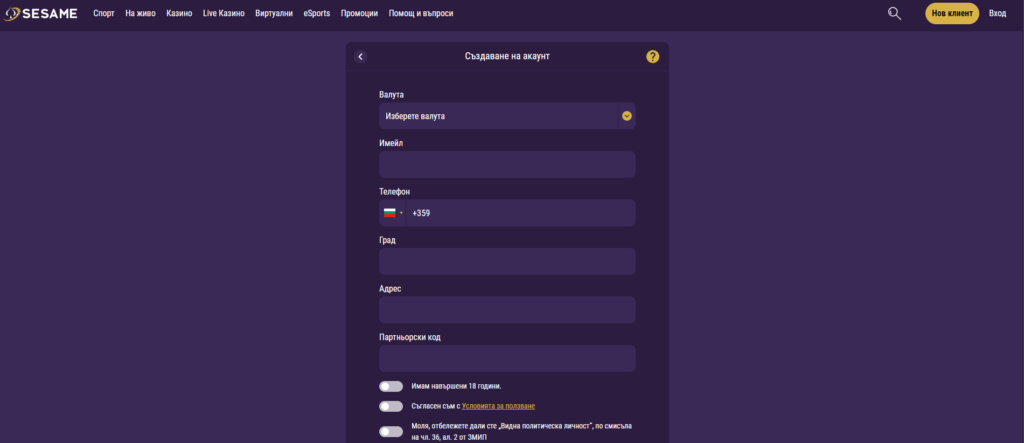Open the Условията за ползване link
The height and width of the screenshot is (443, 1024).
(x=498, y=406)
